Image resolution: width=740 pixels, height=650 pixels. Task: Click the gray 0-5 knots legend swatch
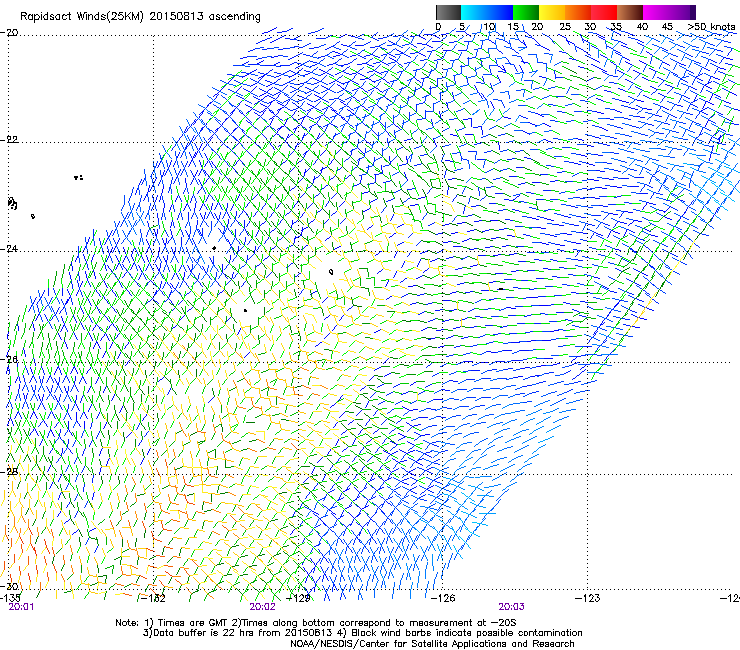(448, 12)
